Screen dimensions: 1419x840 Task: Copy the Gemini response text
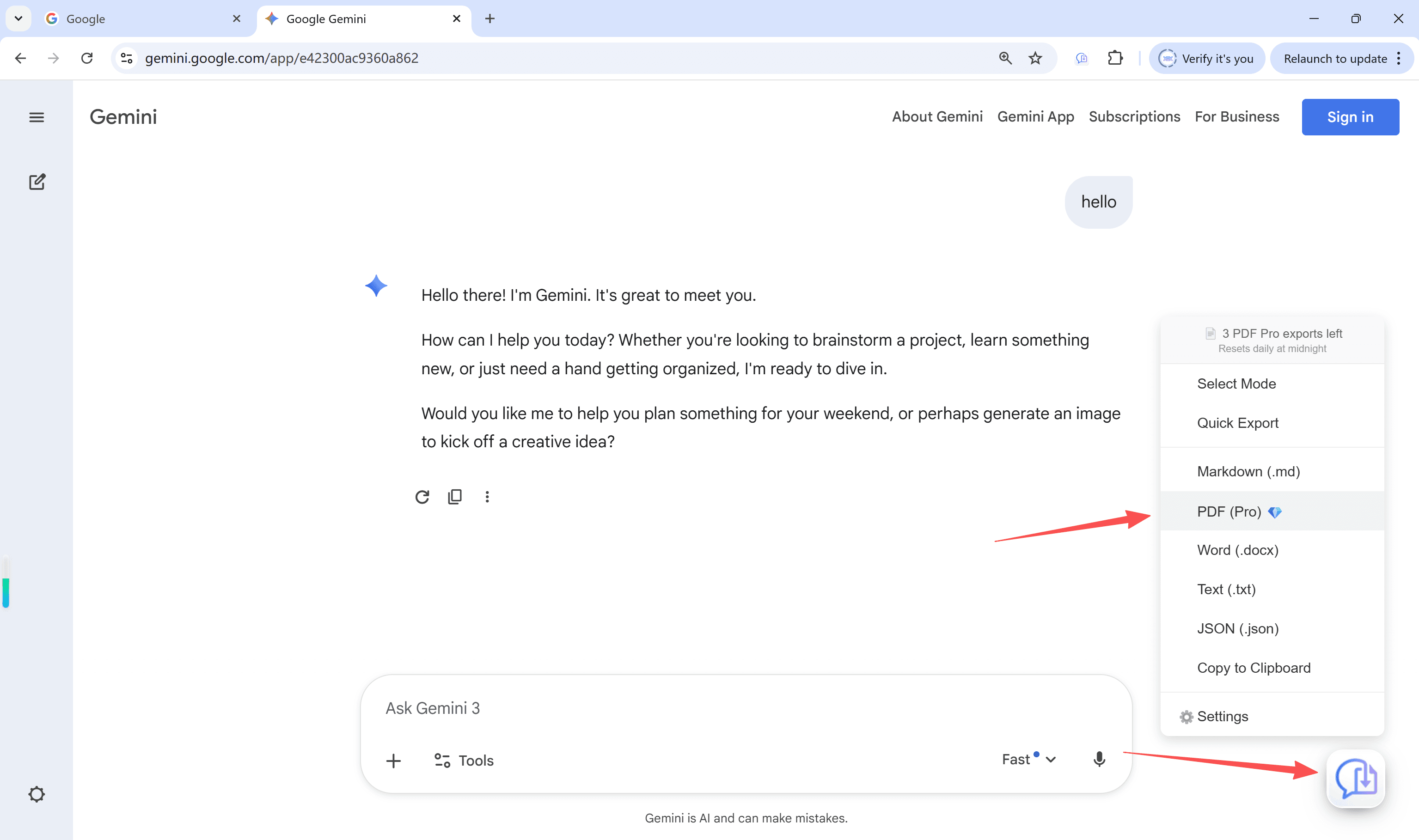click(x=455, y=496)
